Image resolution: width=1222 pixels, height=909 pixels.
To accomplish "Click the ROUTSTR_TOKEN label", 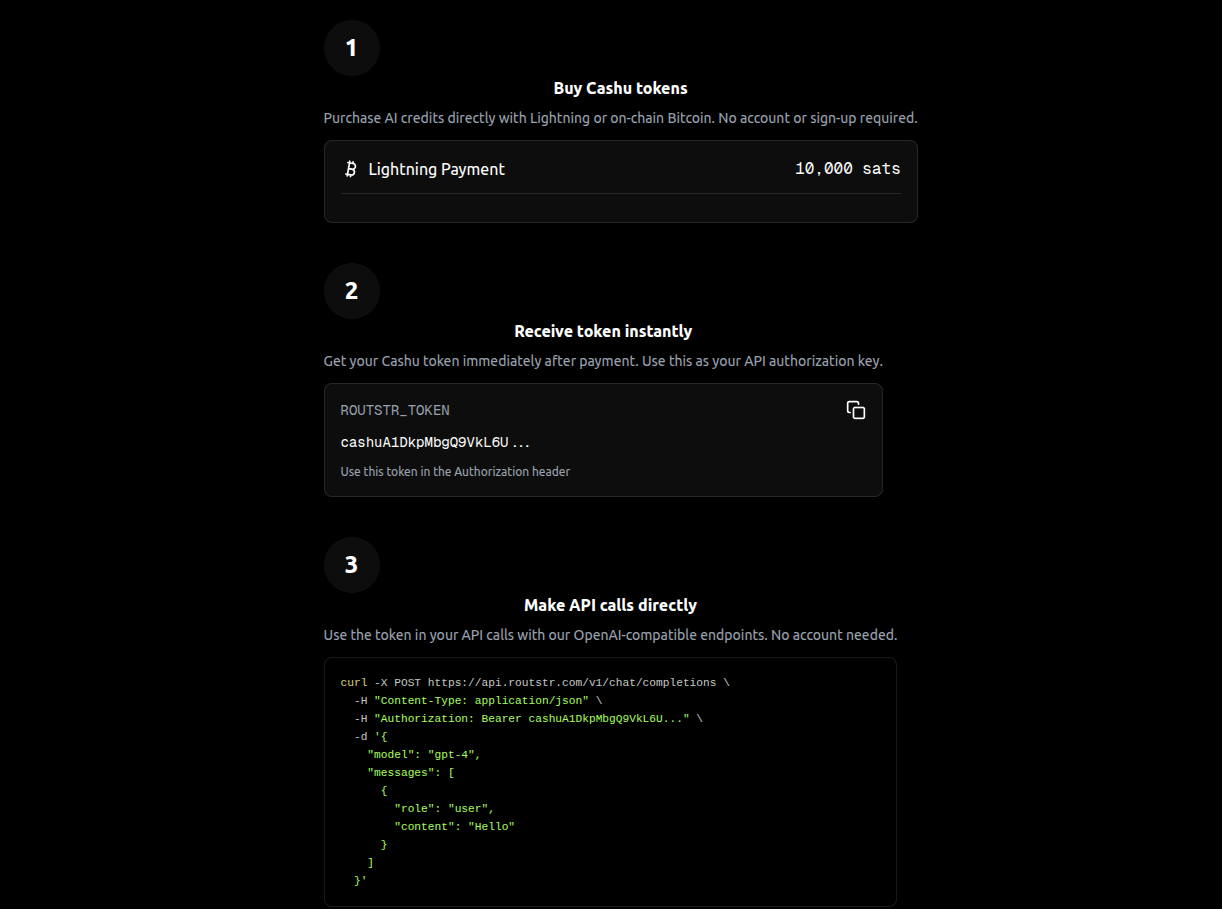I will [x=395, y=410].
